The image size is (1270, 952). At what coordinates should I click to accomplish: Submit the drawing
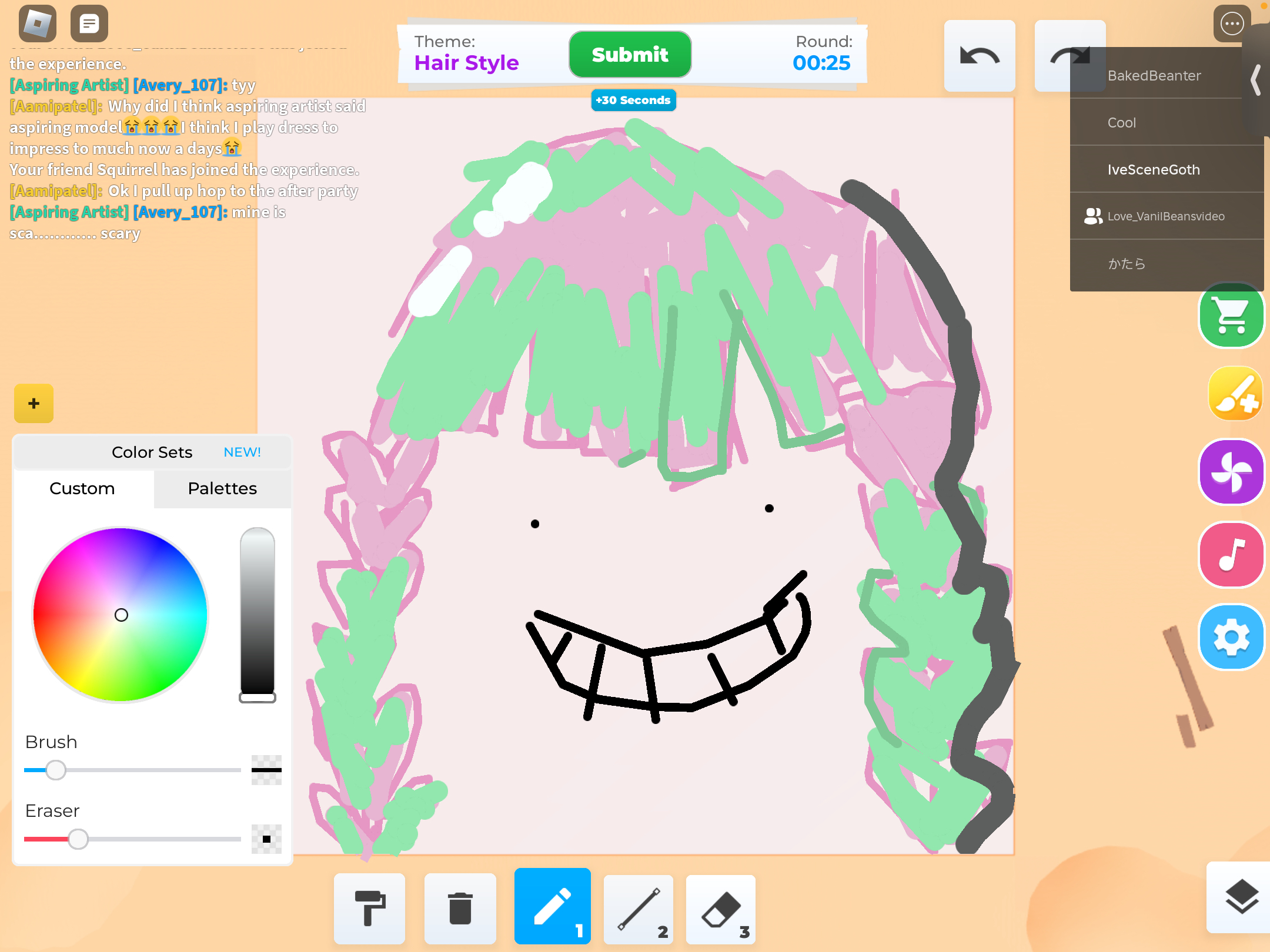(630, 55)
